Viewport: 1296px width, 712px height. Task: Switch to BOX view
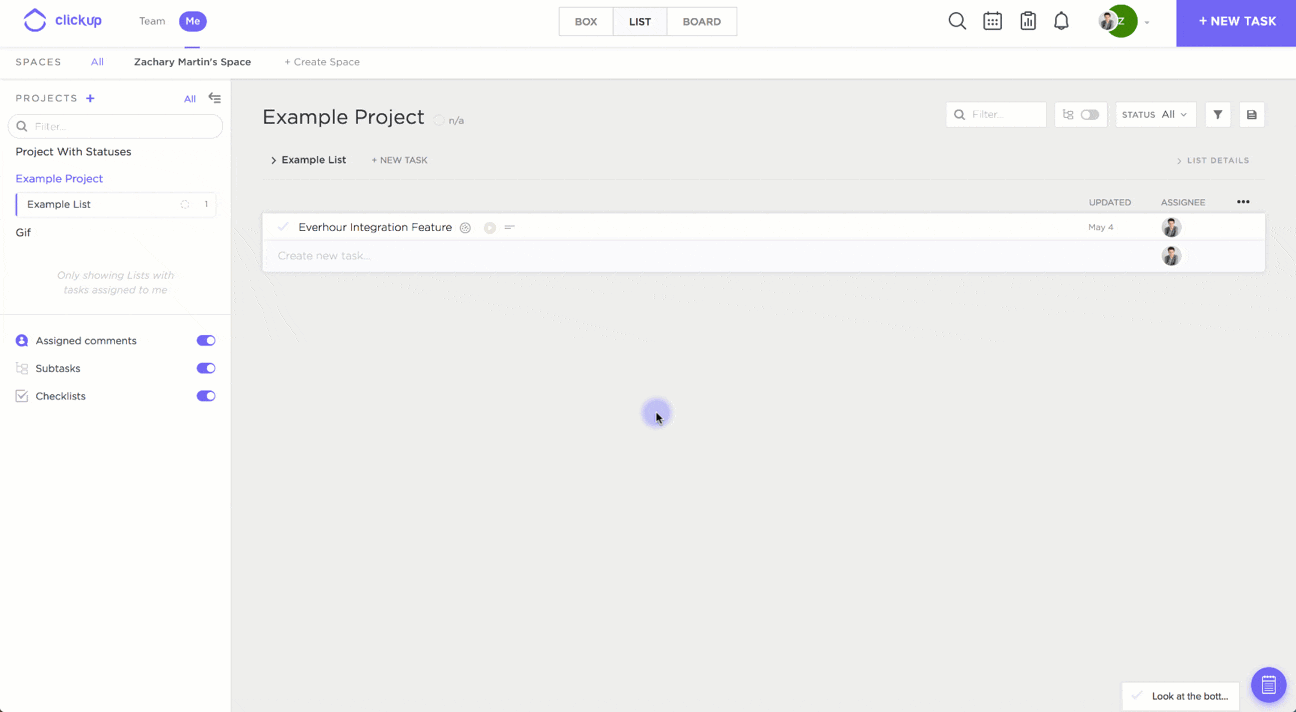[586, 22]
